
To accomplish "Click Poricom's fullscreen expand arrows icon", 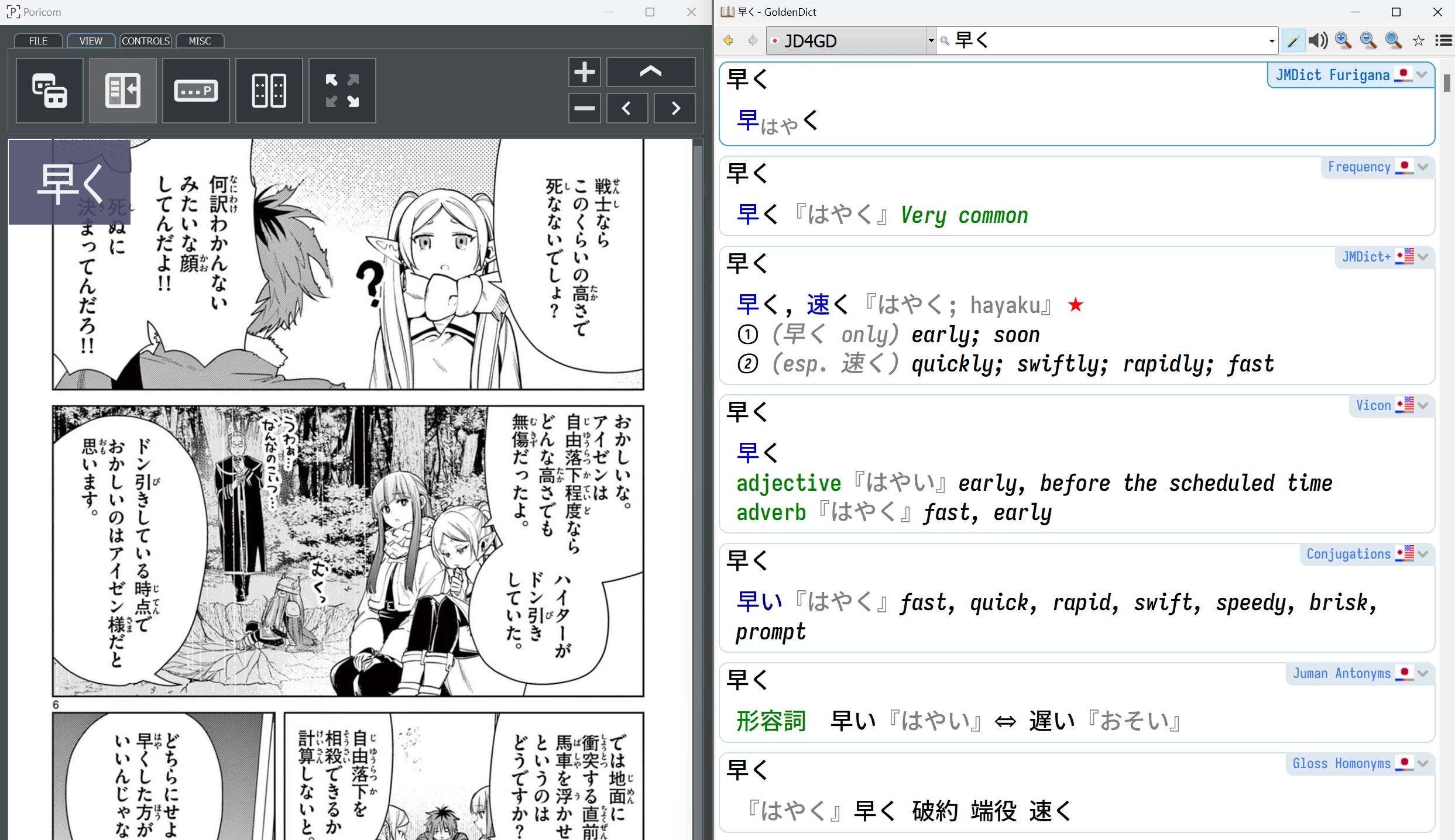I will point(342,91).
